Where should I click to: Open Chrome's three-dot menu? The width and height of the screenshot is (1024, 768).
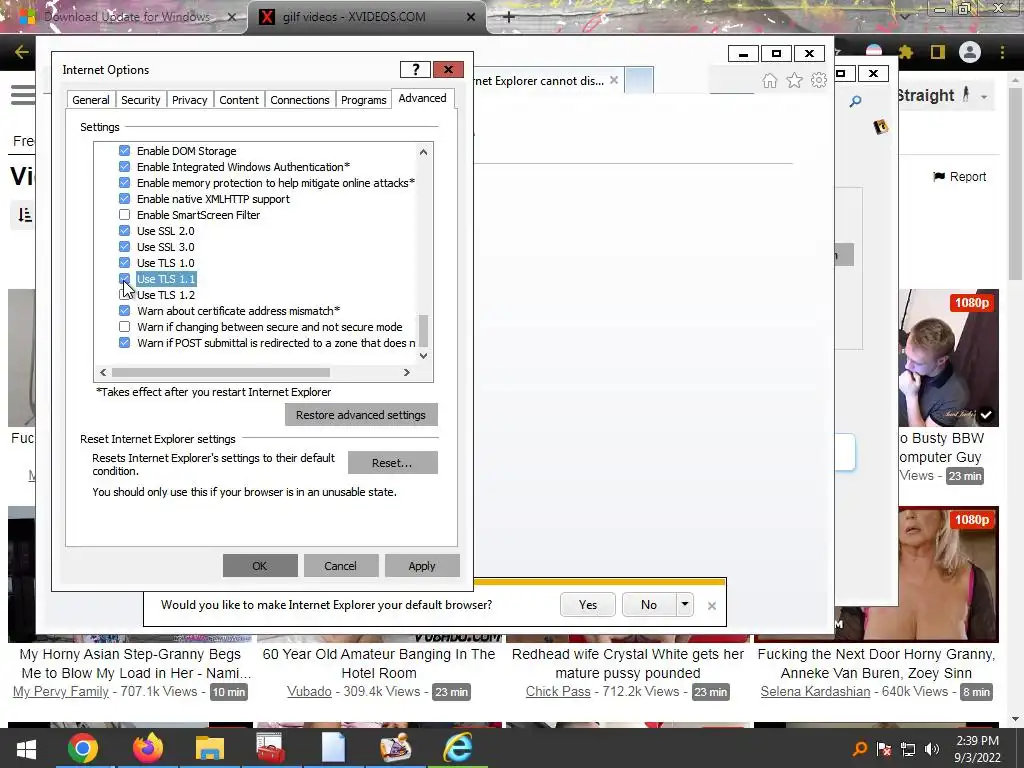pos(1002,52)
